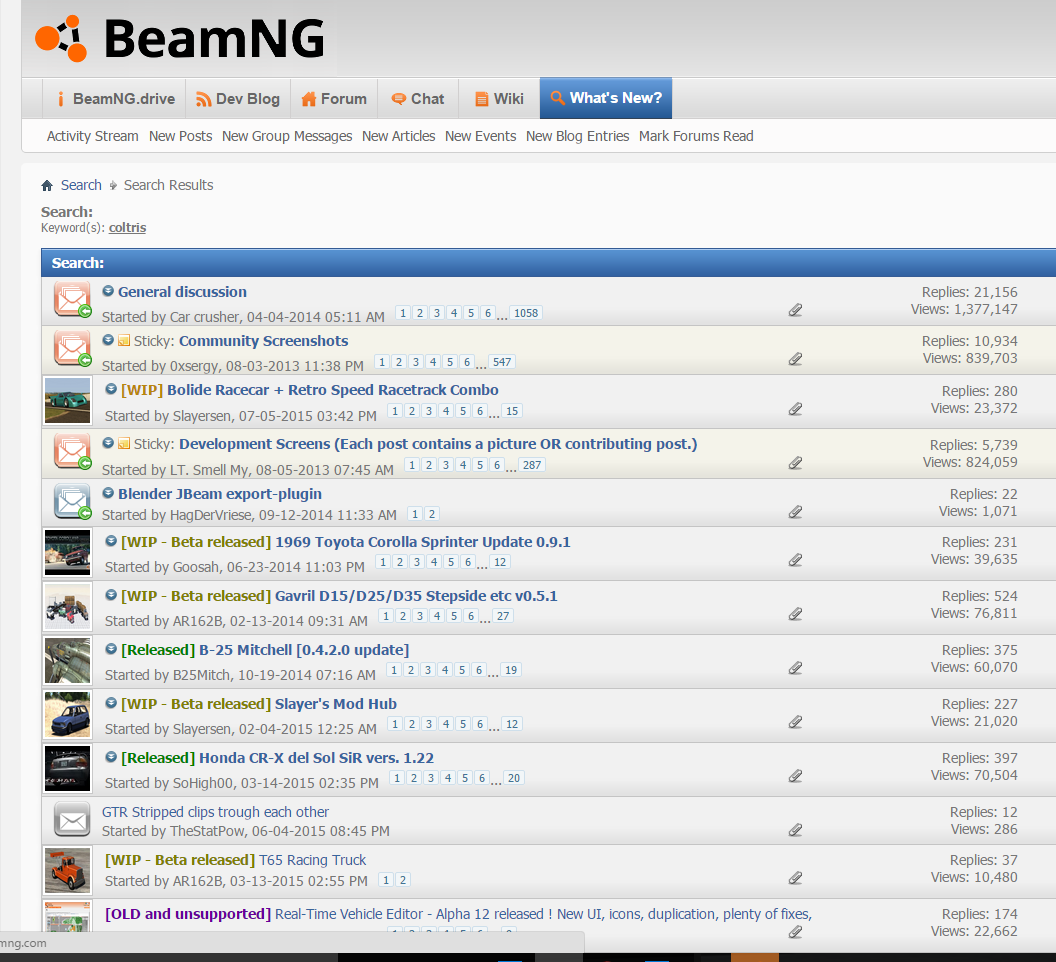Image resolution: width=1056 pixels, height=962 pixels.
Task: Click attachment paperclip for Bolide Racecar
Action: [795, 409]
